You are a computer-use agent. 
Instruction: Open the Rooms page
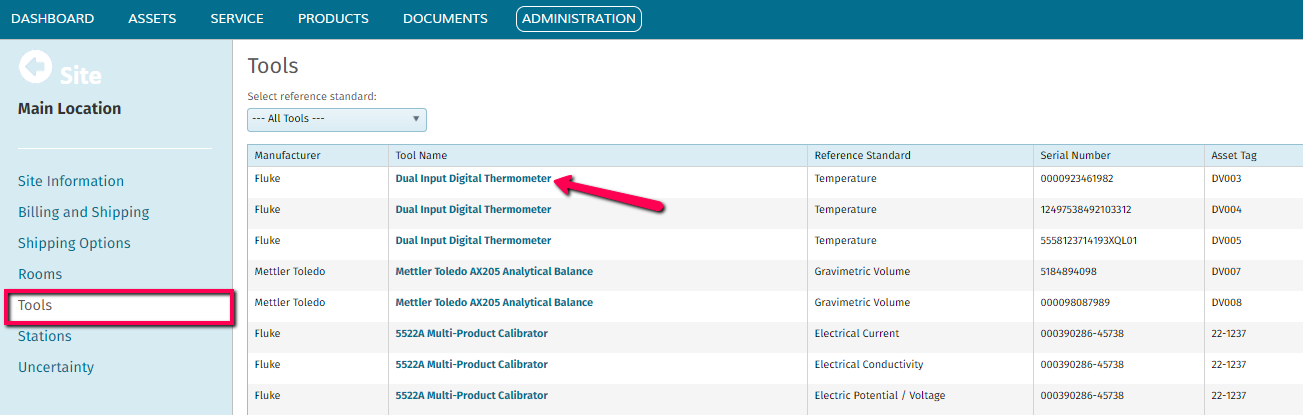pyautogui.click(x=40, y=274)
